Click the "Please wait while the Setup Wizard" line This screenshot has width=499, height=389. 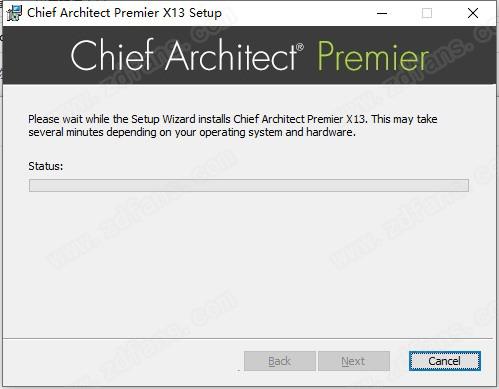point(233,119)
